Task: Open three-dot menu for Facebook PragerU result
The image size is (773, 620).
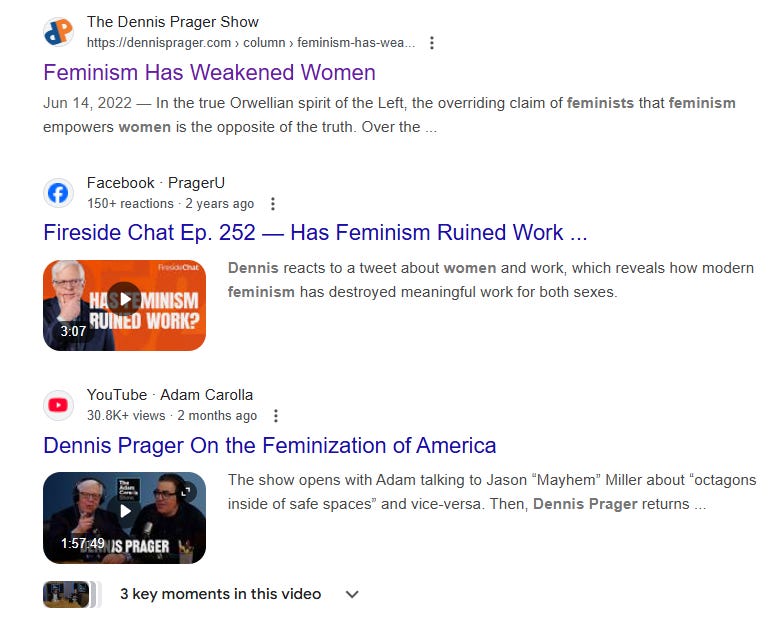Action: (273, 204)
